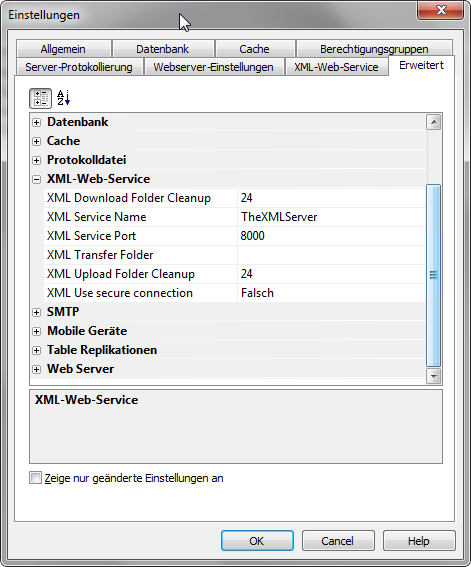Select the XML-Web-Service category row label
This screenshot has width=471, height=567.
(x=98, y=179)
